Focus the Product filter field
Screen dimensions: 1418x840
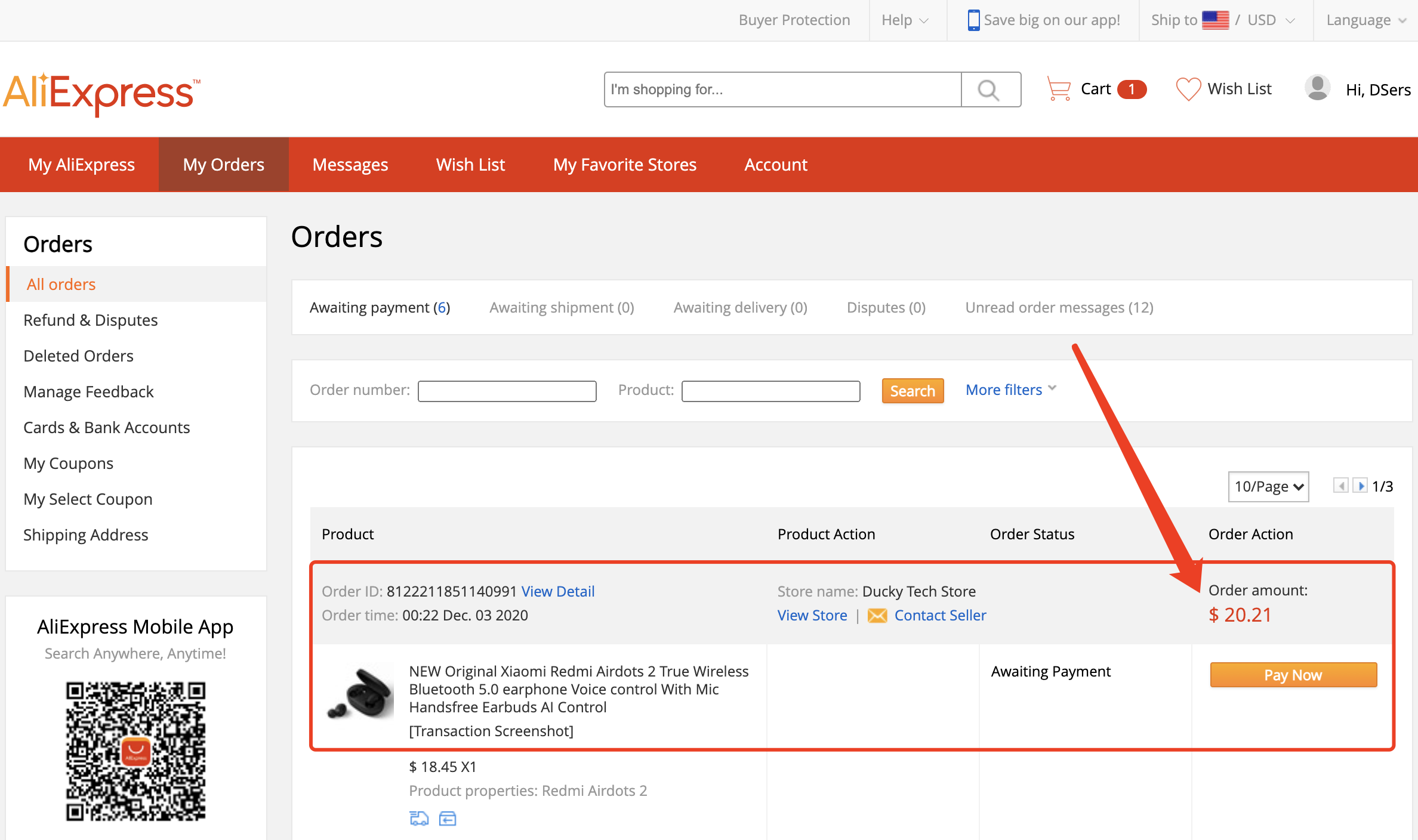coord(770,391)
